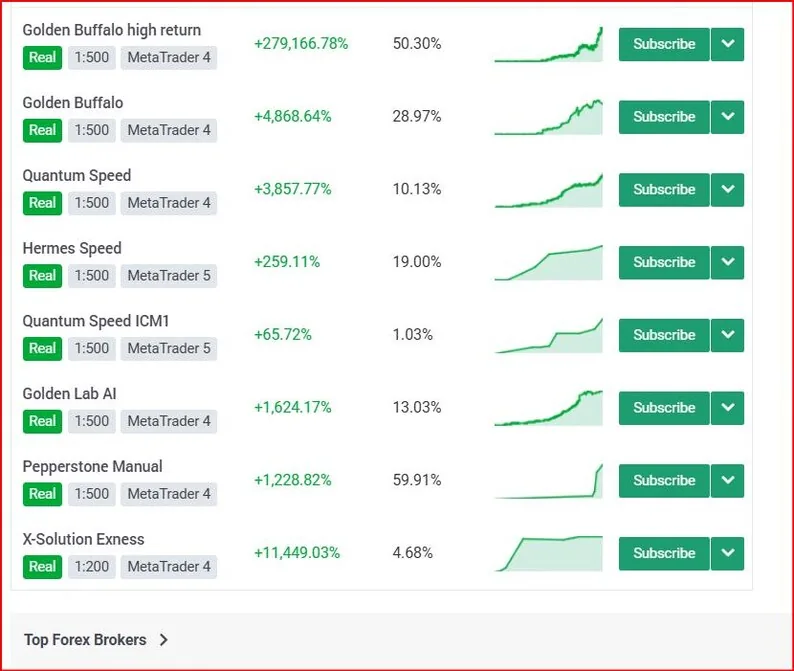794x671 pixels.
Task: Open Quantum Speed ICM1 growth sparkline
Action: [549, 335]
